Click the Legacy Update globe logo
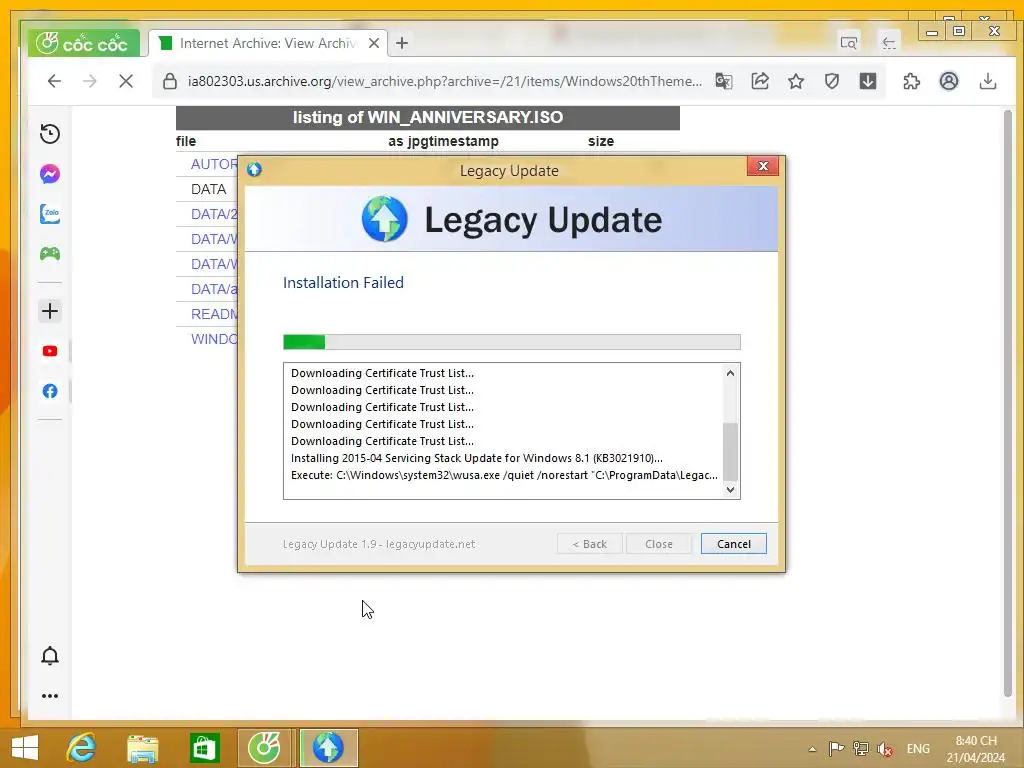Screen dimensions: 1024x768 point(385,219)
